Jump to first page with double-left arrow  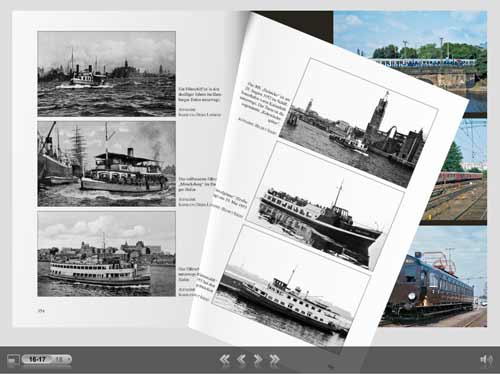[225, 359]
